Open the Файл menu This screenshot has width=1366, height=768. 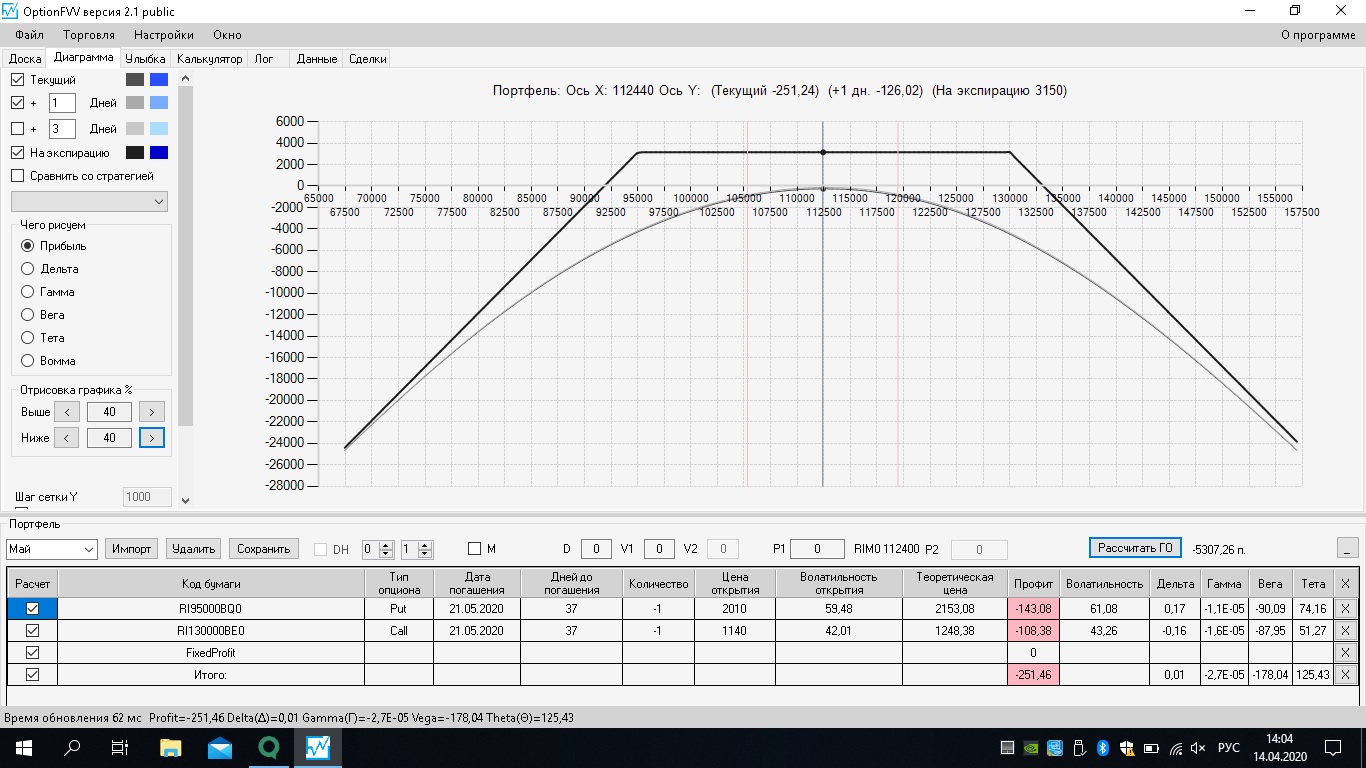click(30, 35)
